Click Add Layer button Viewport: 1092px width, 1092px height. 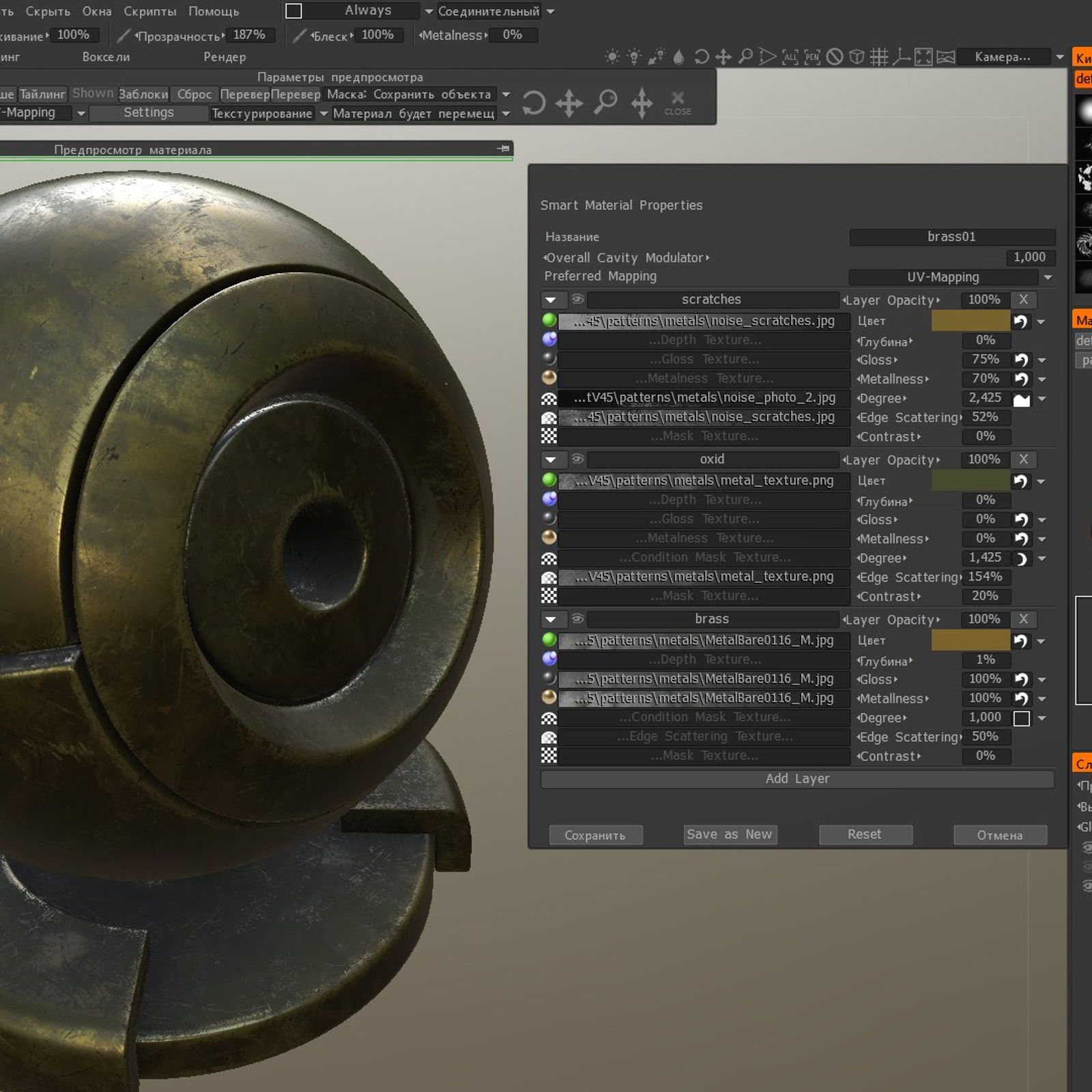pyautogui.click(x=797, y=779)
